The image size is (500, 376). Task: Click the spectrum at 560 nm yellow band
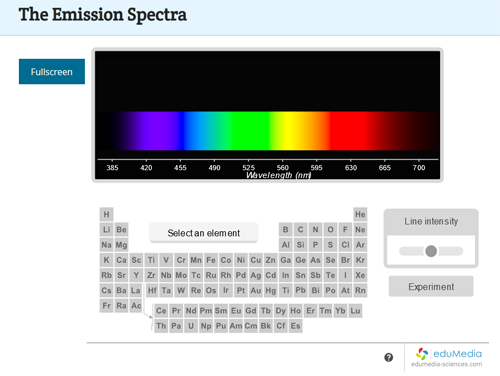pos(283,131)
